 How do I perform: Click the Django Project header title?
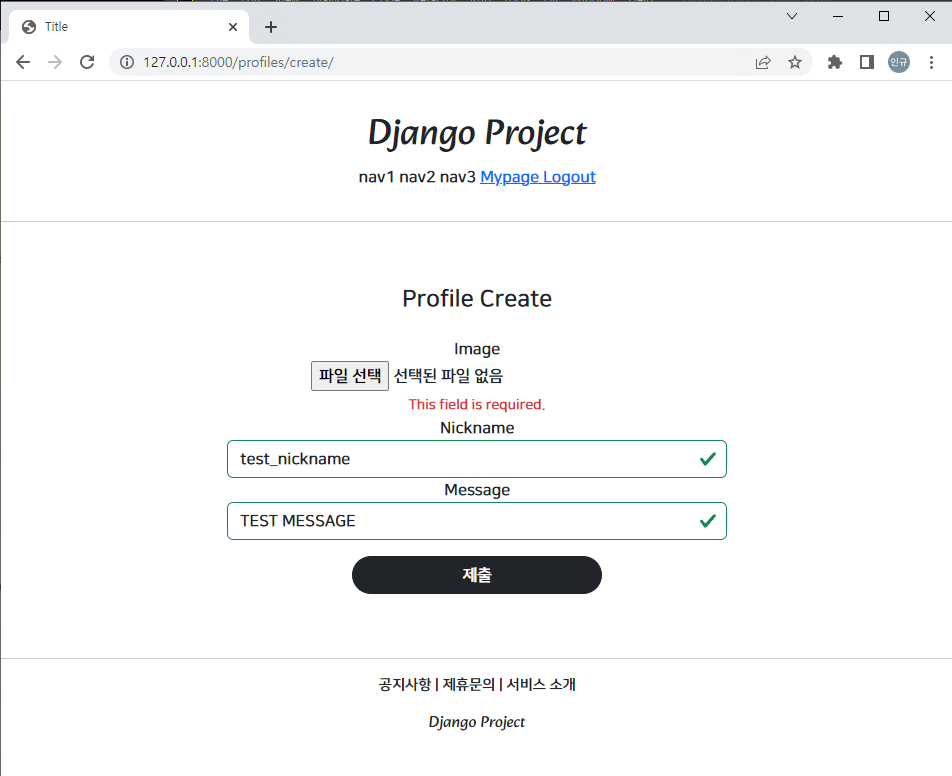click(477, 133)
